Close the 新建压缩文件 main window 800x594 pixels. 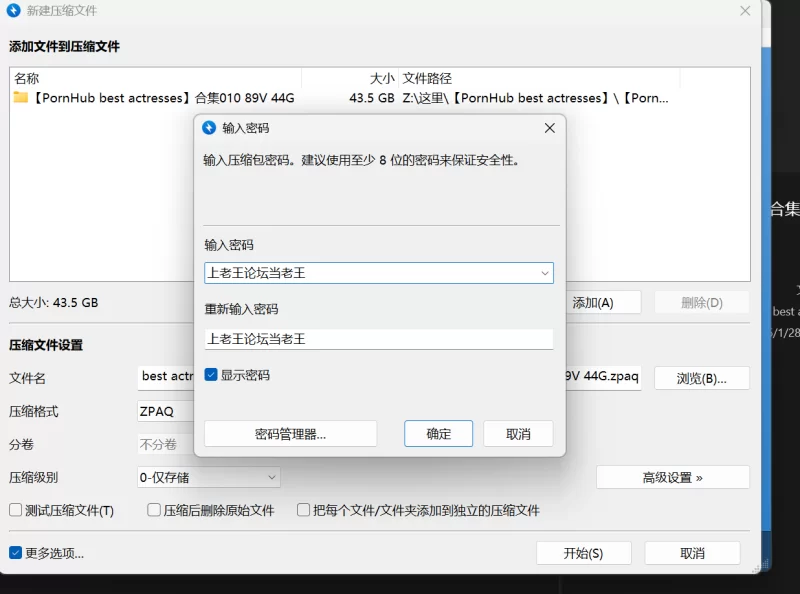tap(745, 11)
